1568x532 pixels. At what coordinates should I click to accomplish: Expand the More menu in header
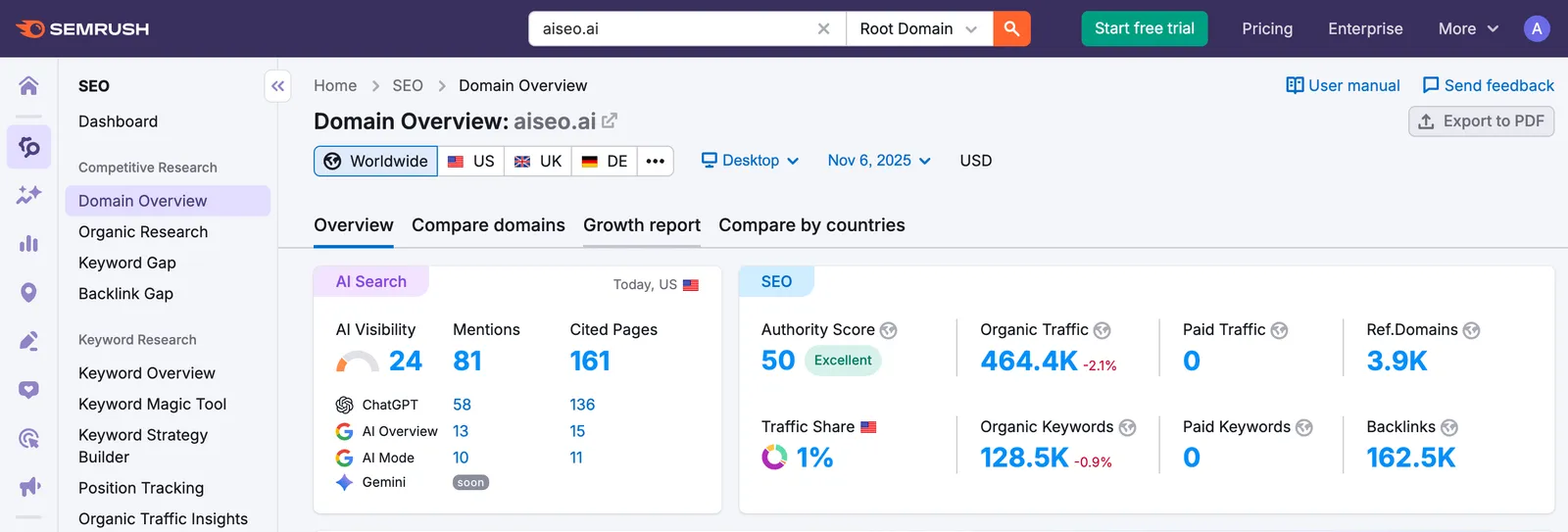(x=1468, y=28)
